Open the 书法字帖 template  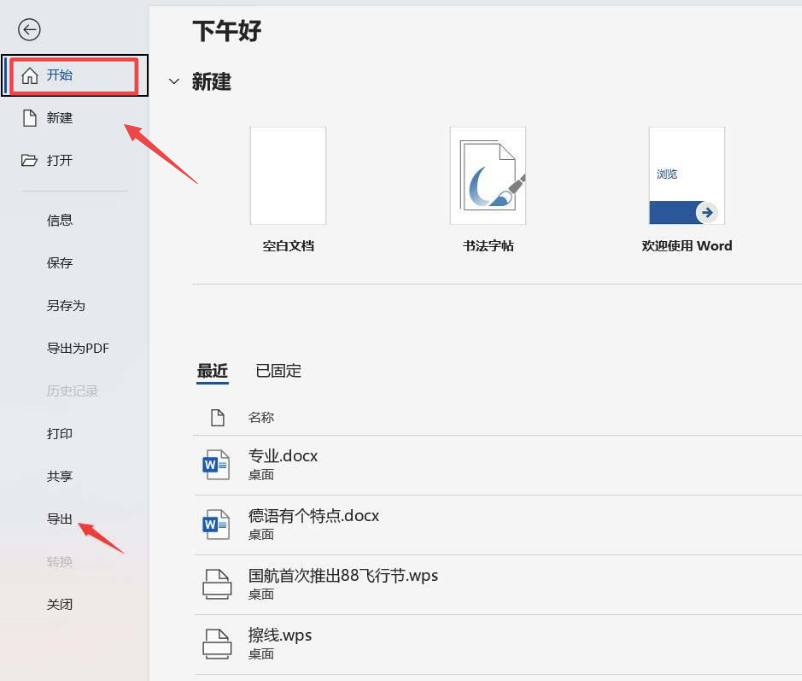(488, 176)
